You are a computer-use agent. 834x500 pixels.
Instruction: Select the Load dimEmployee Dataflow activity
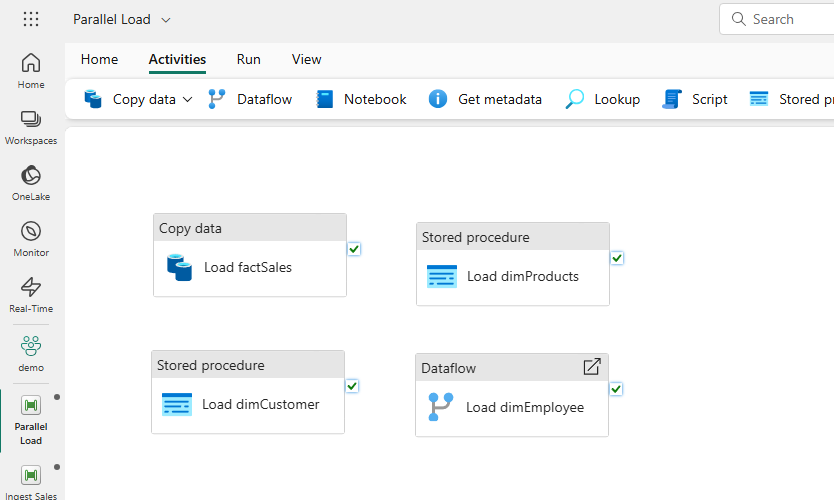(x=511, y=407)
